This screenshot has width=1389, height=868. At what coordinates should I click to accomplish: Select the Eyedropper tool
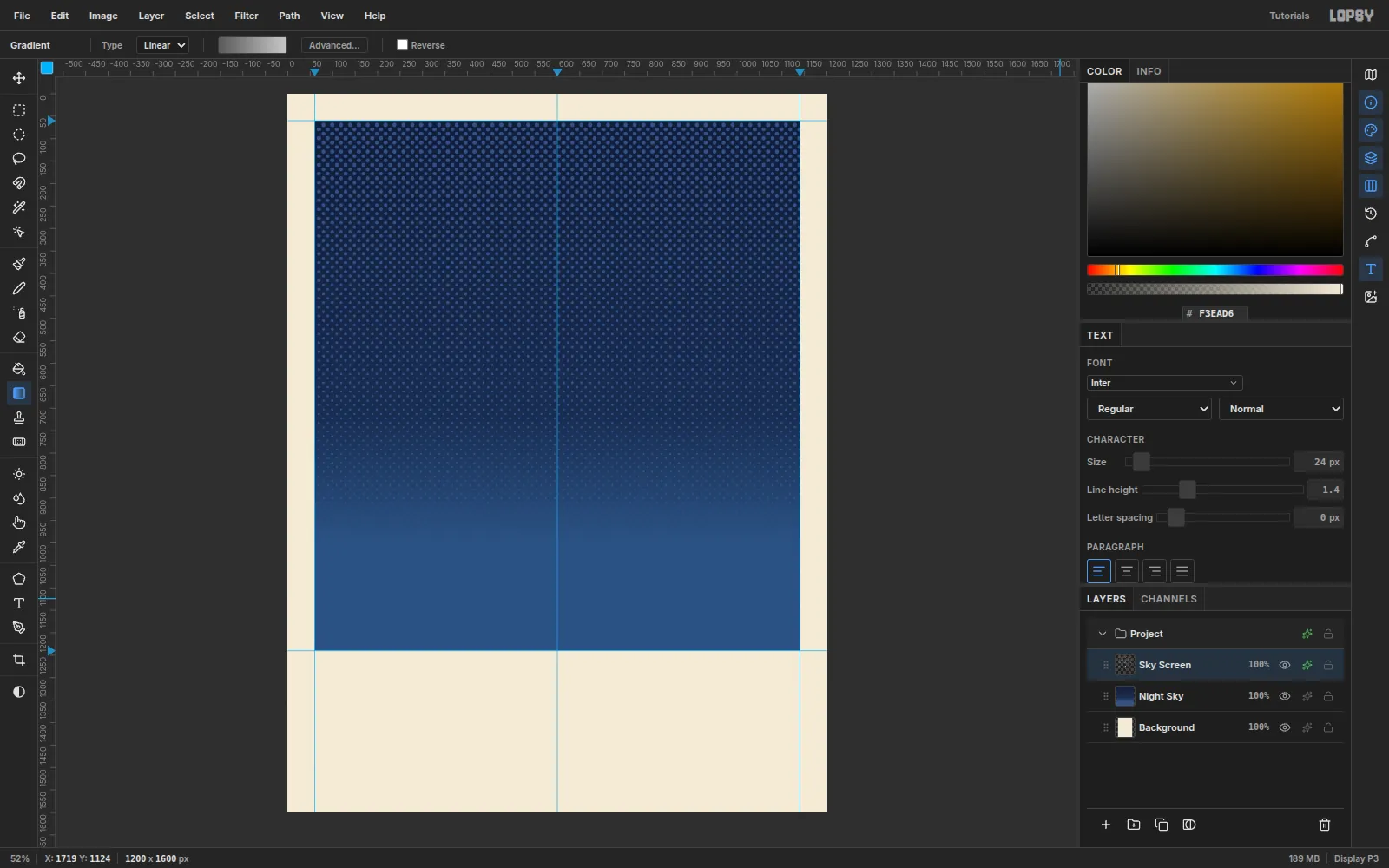[x=19, y=547]
